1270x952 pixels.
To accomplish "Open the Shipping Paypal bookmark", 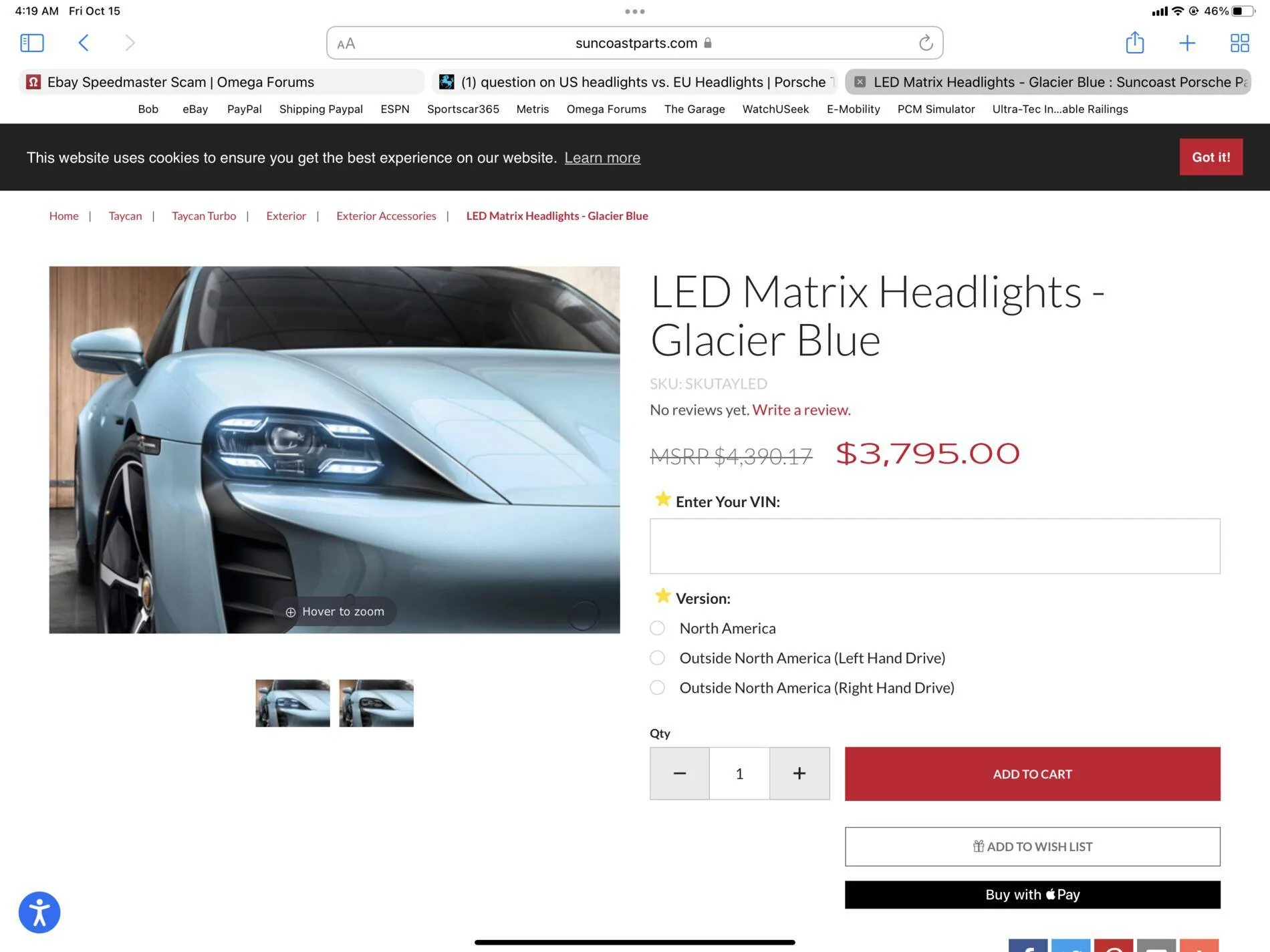I will (321, 110).
